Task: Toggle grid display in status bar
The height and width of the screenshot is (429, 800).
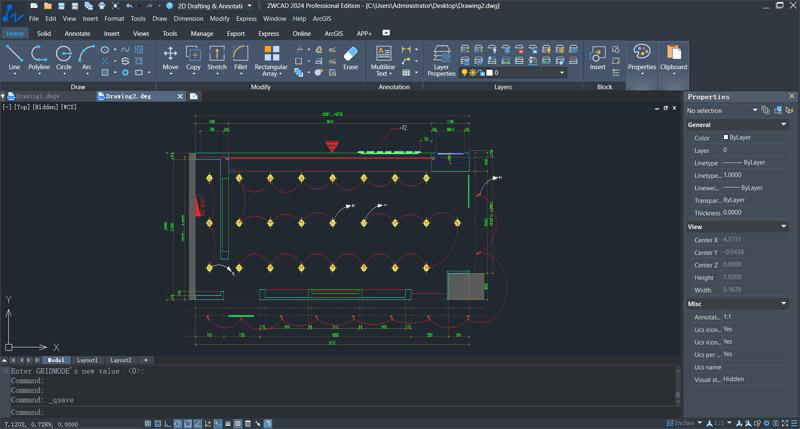Action: (x=158, y=423)
